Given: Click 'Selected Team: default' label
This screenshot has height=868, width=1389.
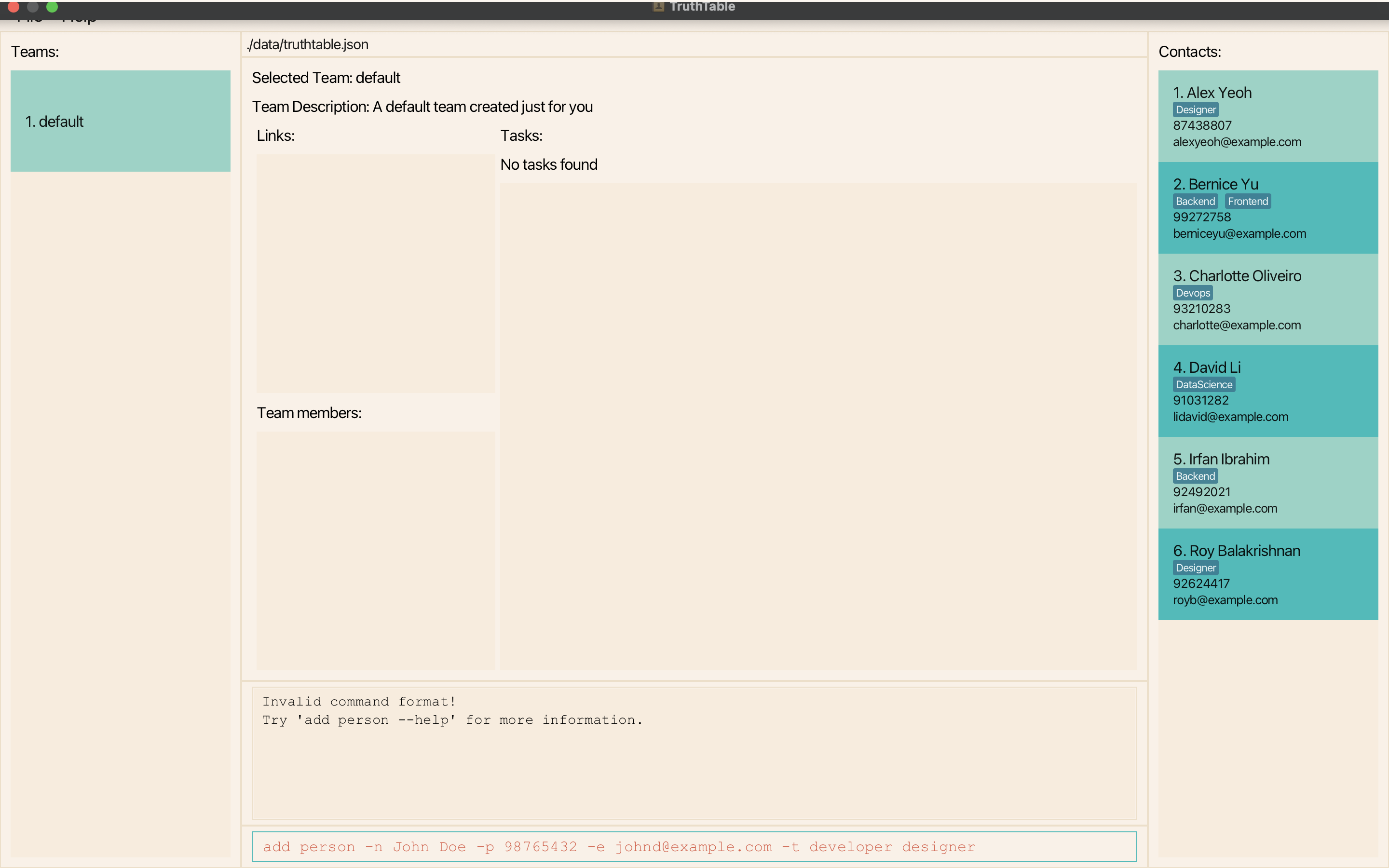Looking at the screenshot, I should [326, 78].
